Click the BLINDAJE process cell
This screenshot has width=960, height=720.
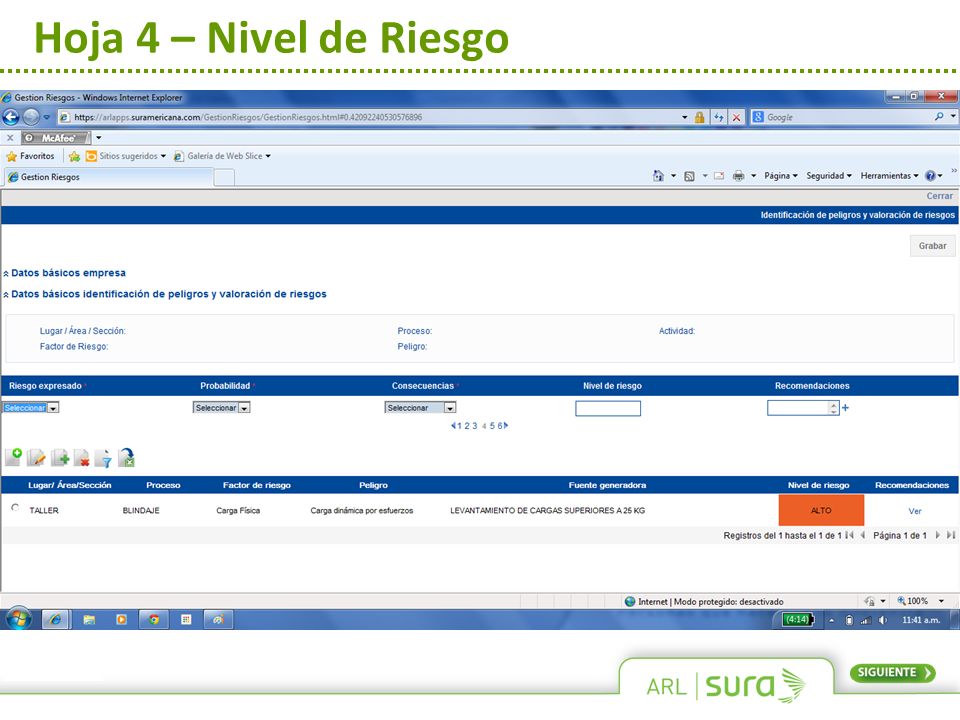(141, 511)
